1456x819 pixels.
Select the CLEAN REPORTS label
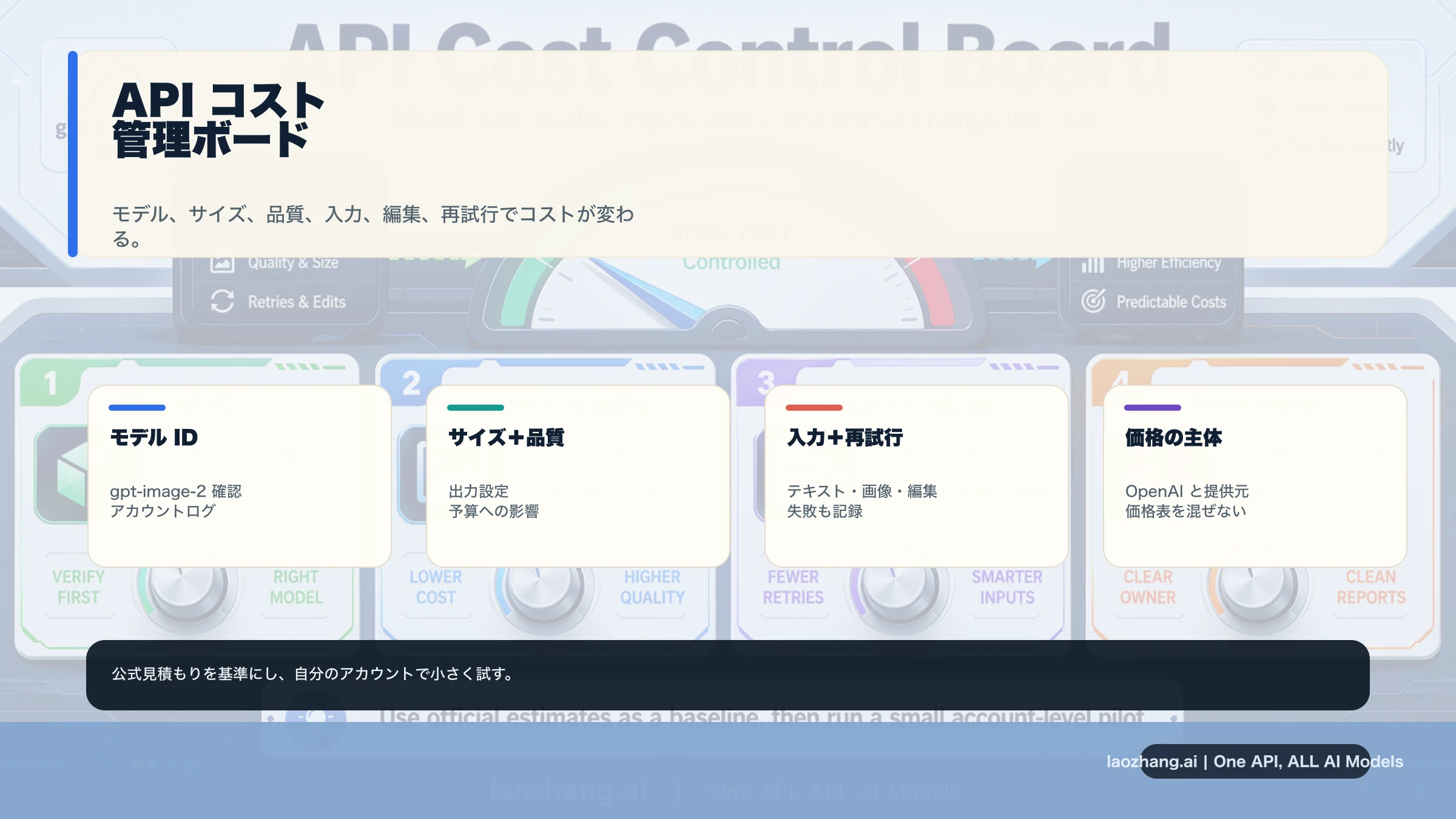[x=1372, y=587]
